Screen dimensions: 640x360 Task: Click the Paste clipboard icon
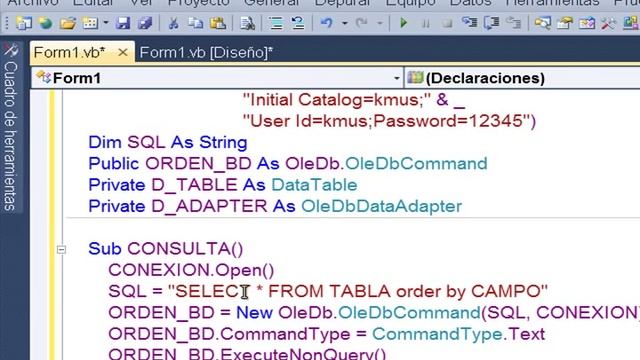(x=218, y=23)
